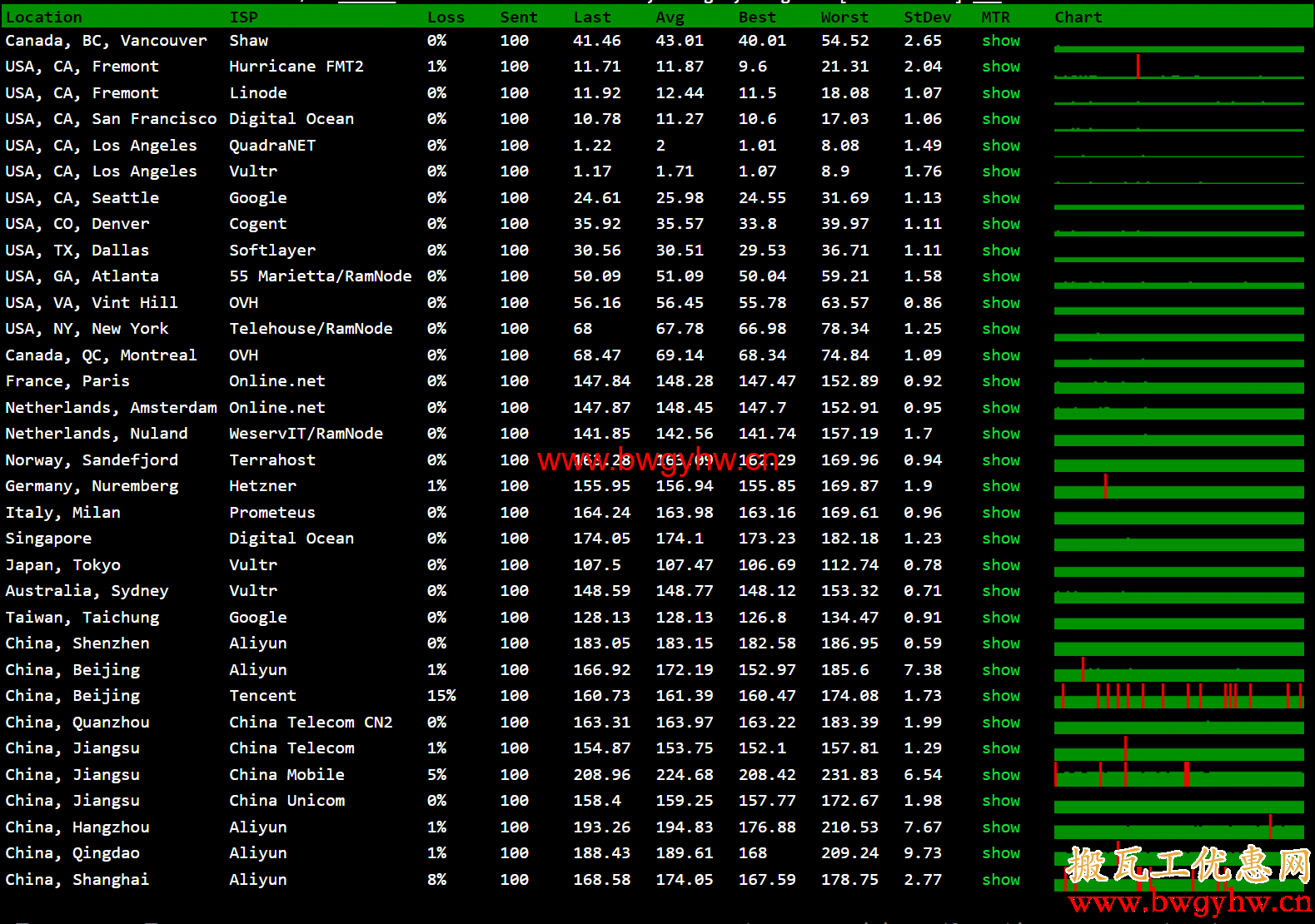Image resolution: width=1315 pixels, height=924 pixels.
Task: Open show for Jiangsu China Unicom
Action: click(1000, 801)
